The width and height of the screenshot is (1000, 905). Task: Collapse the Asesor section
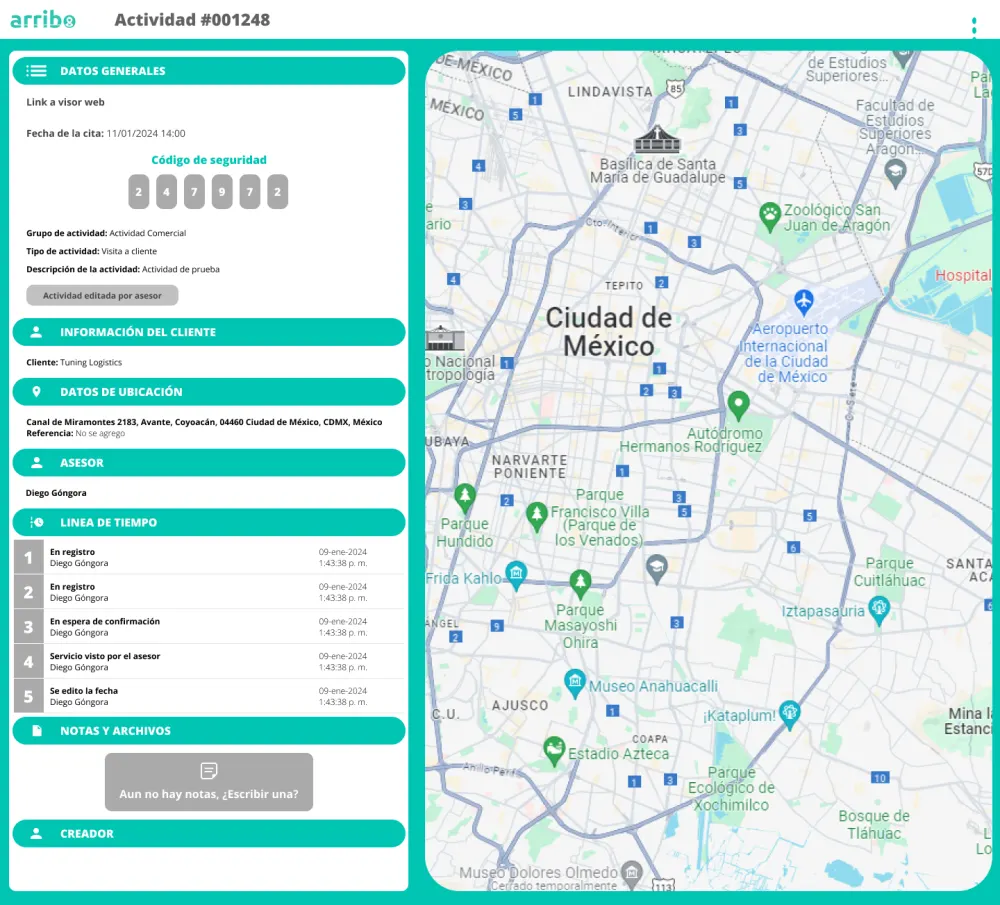point(209,462)
